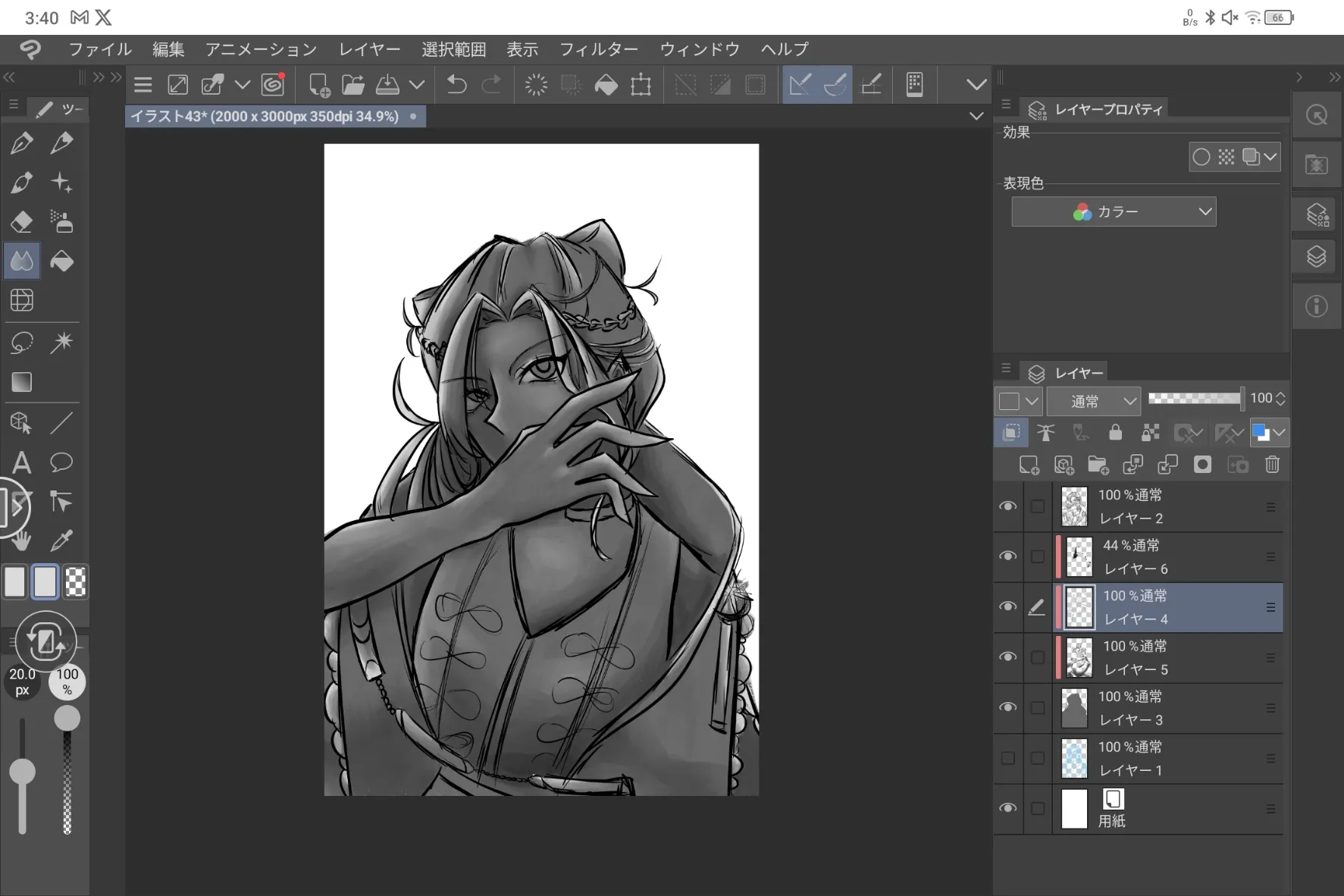This screenshot has height=896, width=1344.
Task: Show レイヤー 1 by toggling its visibility box
Action: (x=1007, y=758)
